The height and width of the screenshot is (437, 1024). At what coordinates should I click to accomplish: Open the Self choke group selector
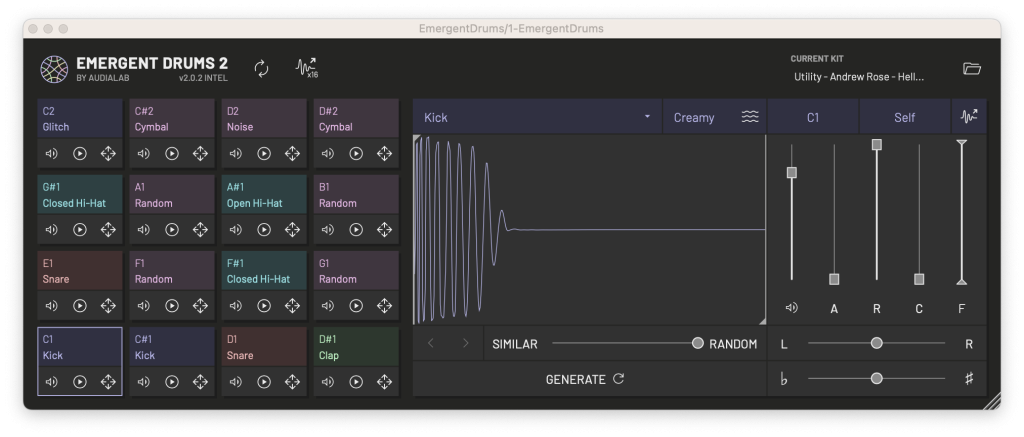tap(904, 117)
